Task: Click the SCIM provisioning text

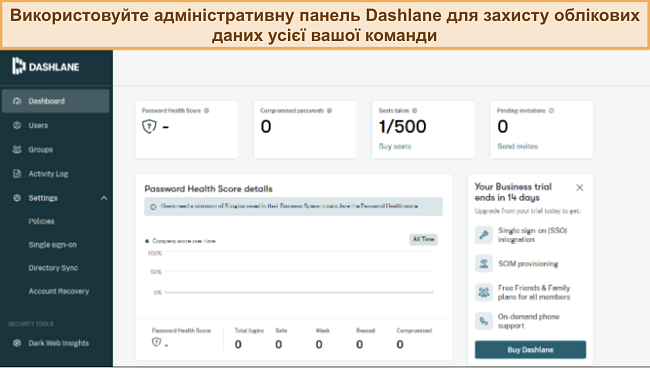Action: pyautogui.click(x=528, y=264)
